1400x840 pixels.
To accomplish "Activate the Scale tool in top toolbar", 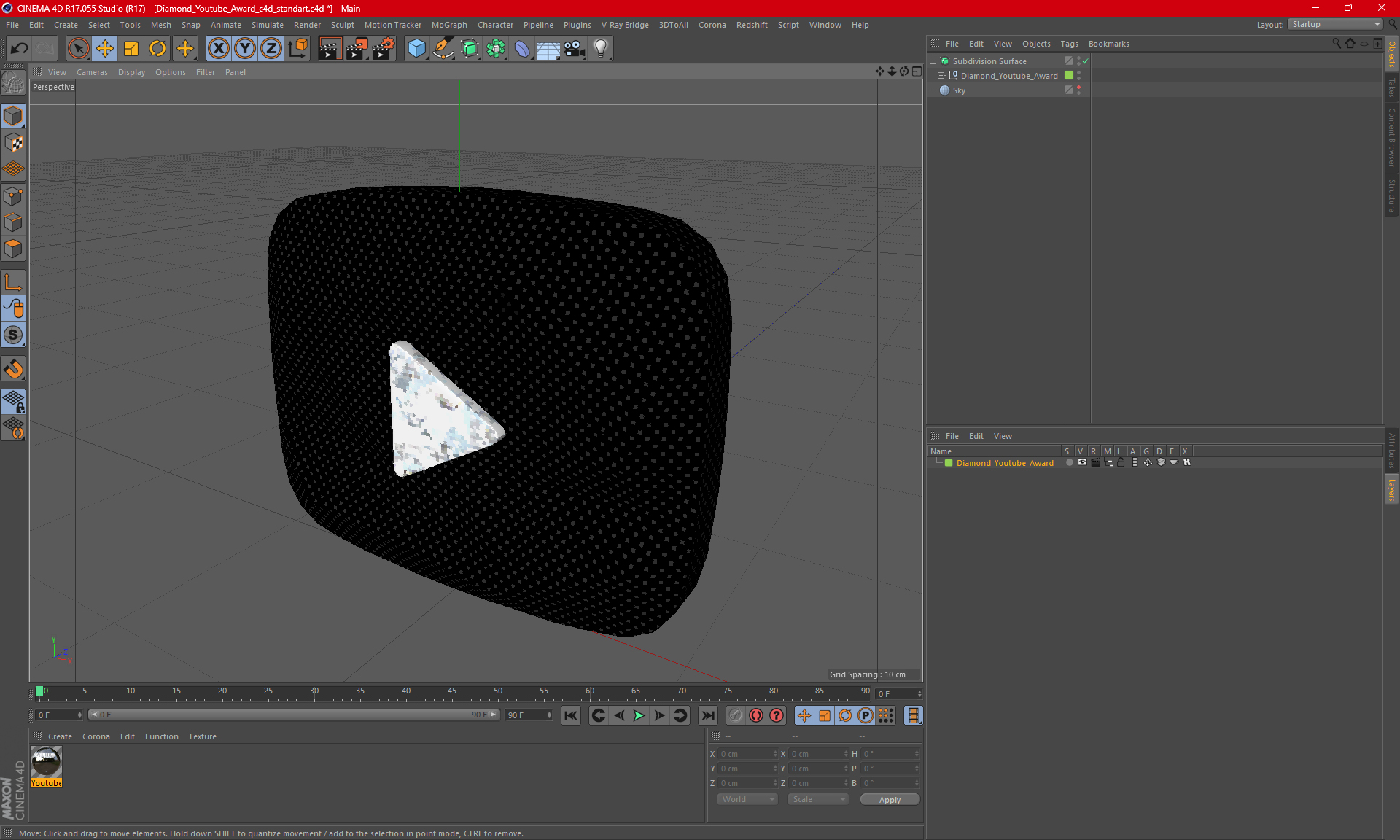I will pos(131,49).
